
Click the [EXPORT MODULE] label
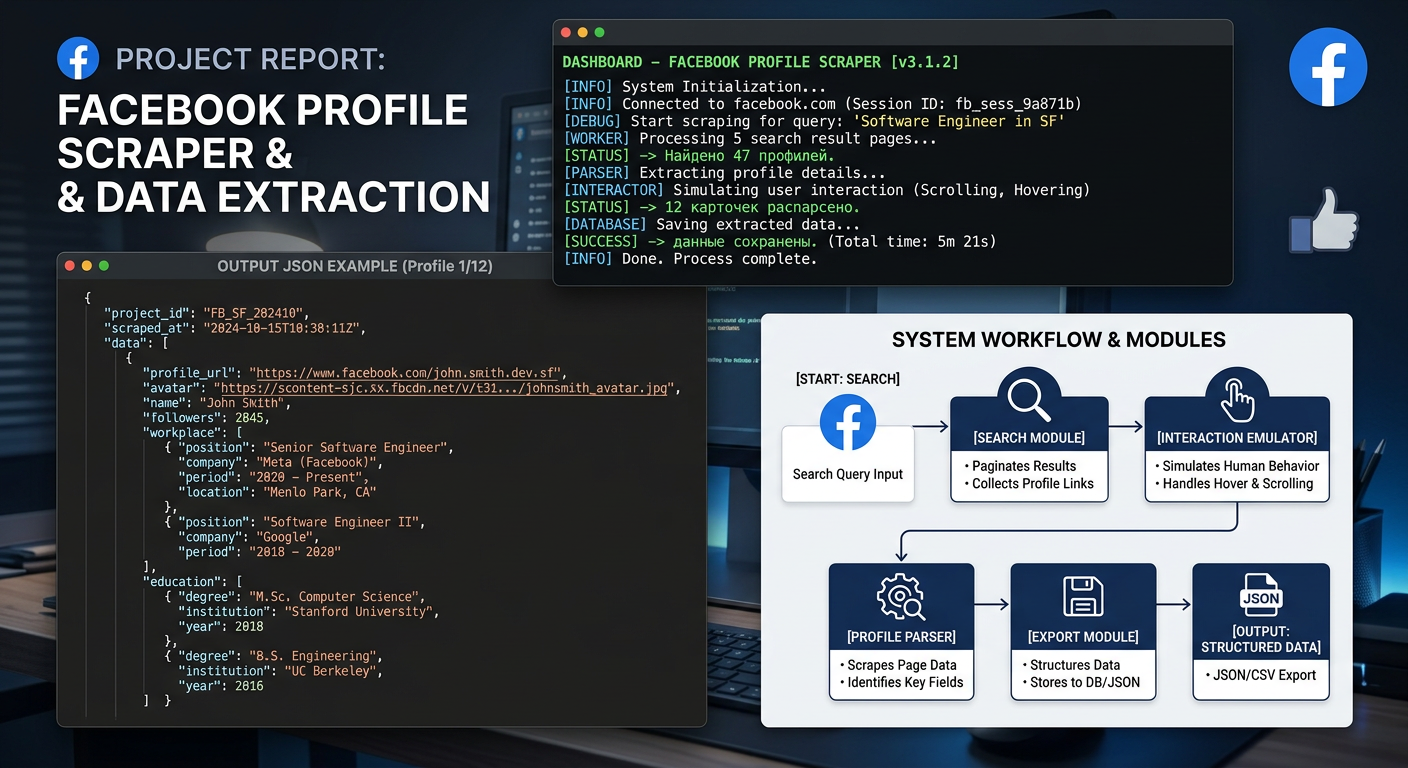point(1083,637)
